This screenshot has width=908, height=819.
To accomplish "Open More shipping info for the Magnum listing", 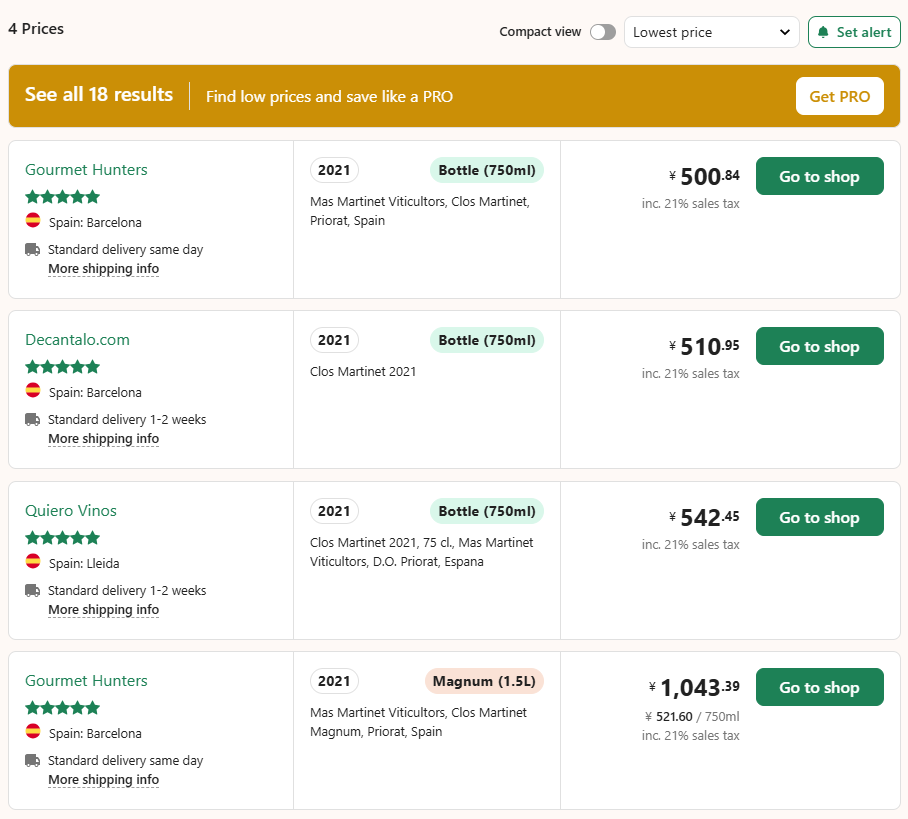I will pyautogui.click(x=103, y=780).
